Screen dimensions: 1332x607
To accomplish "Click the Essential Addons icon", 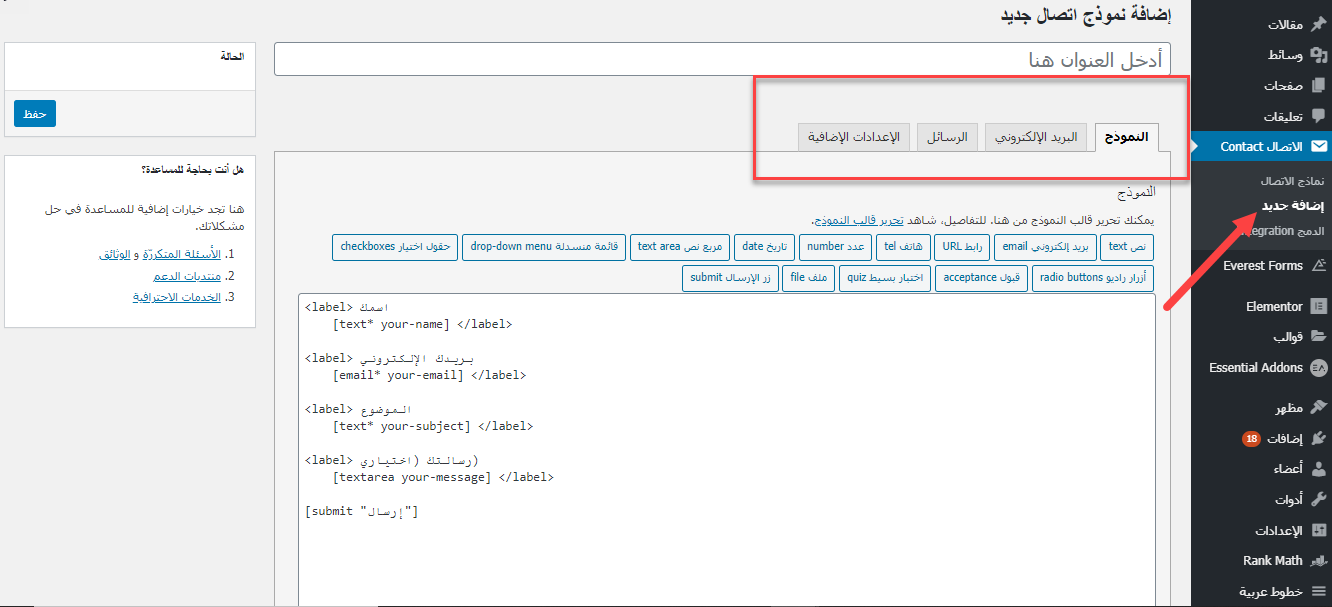I will (x=1319, y=367).
